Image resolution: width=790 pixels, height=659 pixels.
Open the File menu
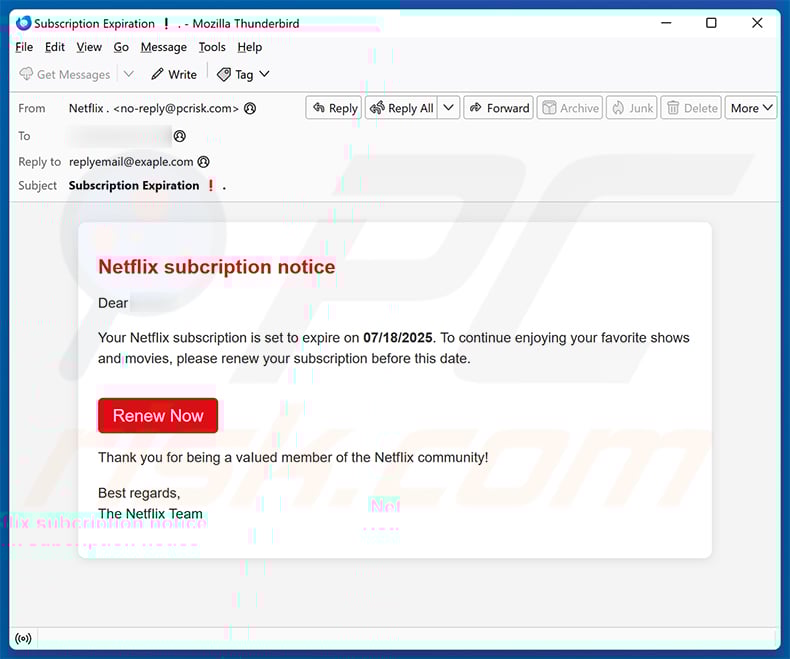click(24, 47)
